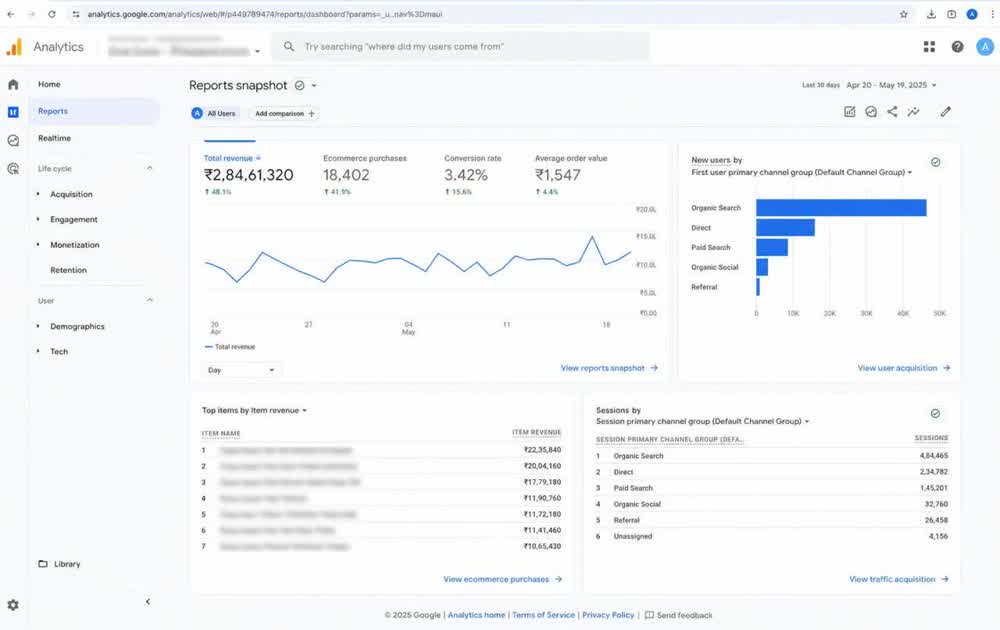Screen dimensions: 1000x630
Task: Open the Explore icon in left rail
Action: pos(13,140)
